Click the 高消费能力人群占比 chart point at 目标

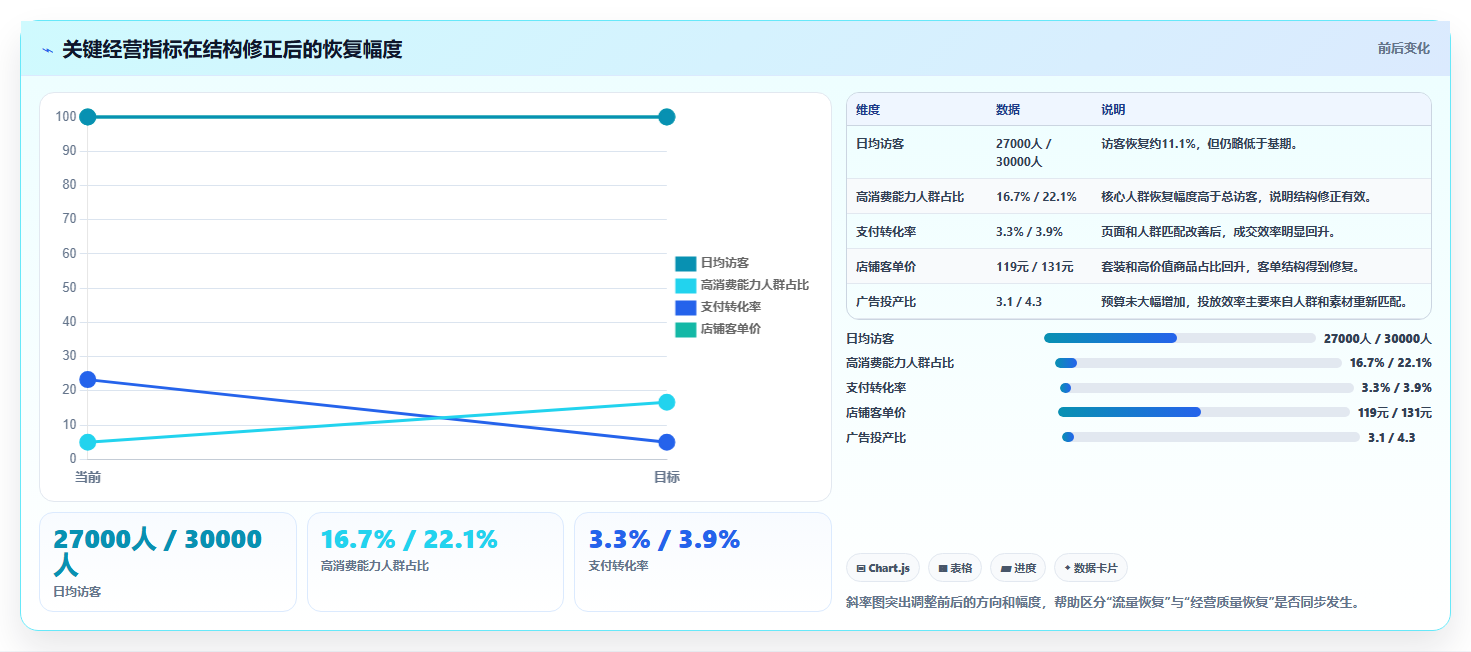(667, 402)
